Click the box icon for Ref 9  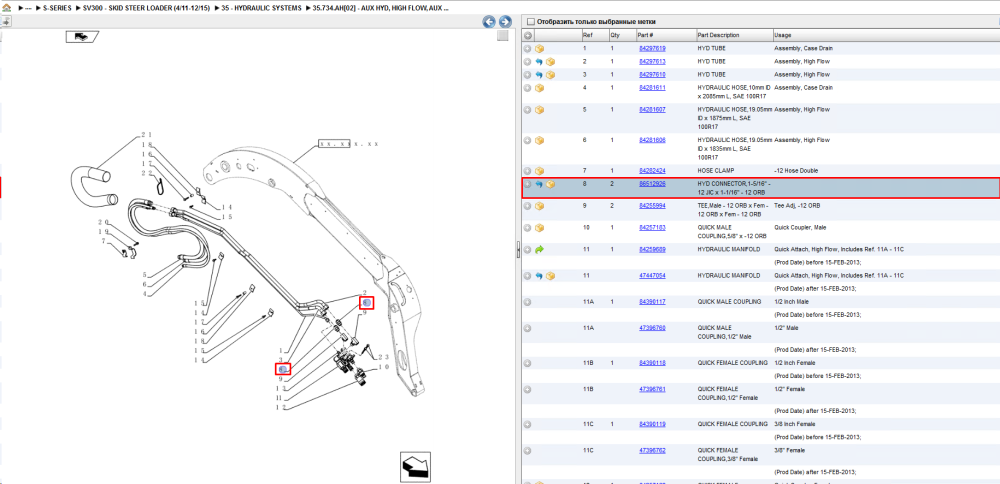click(539, 206)
